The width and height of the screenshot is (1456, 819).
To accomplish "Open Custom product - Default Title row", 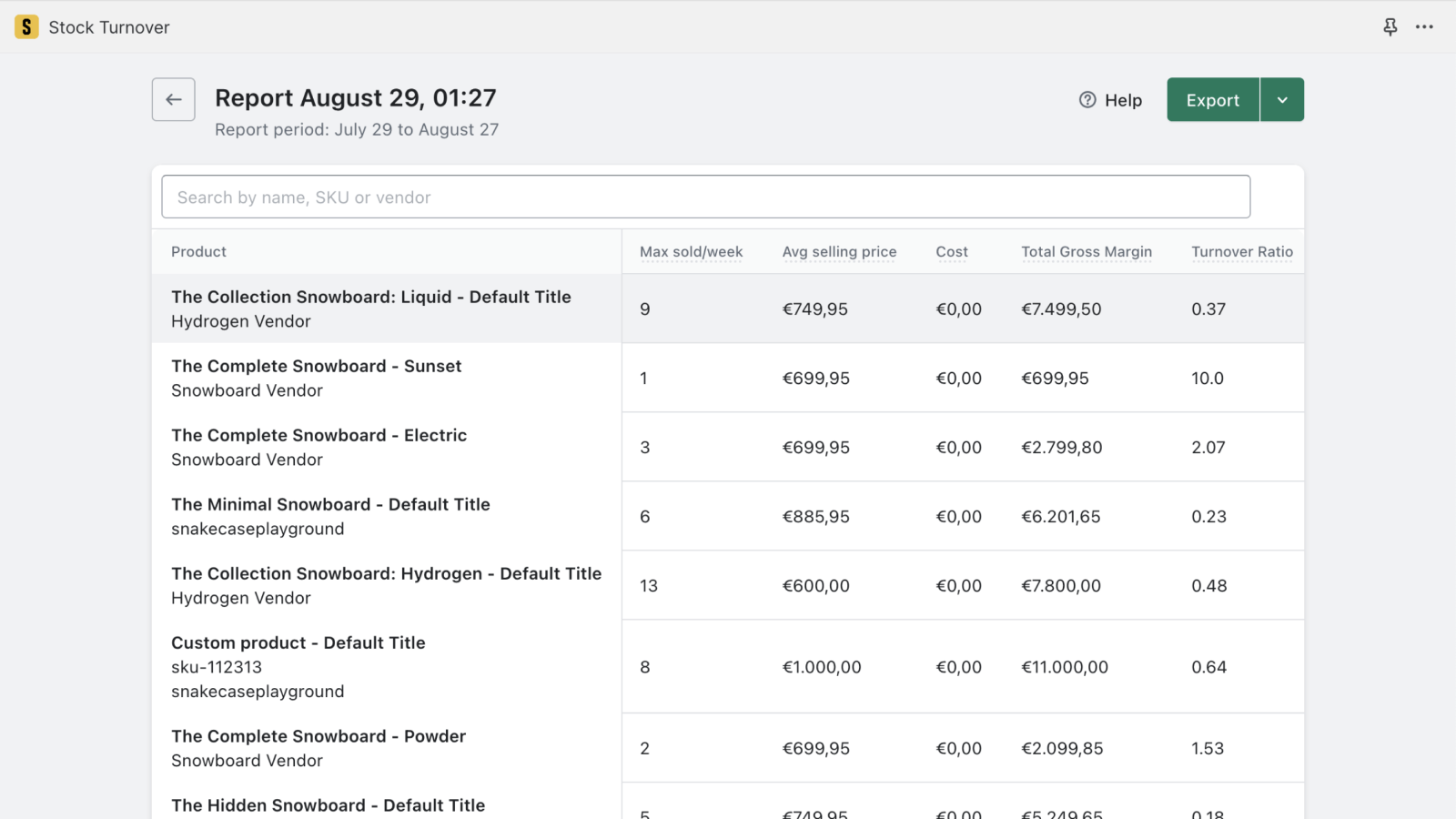I will pyautogui.click(x=728, y=666).
